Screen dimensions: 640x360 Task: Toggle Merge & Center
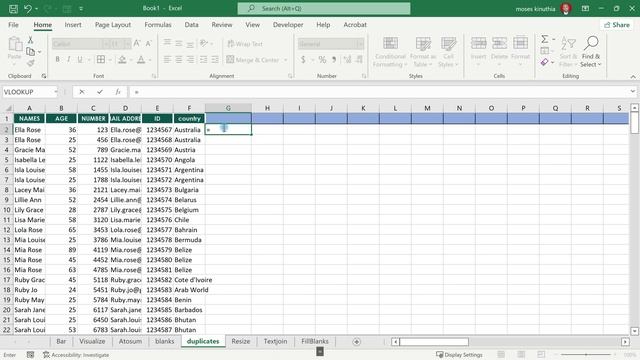(253, 60)
